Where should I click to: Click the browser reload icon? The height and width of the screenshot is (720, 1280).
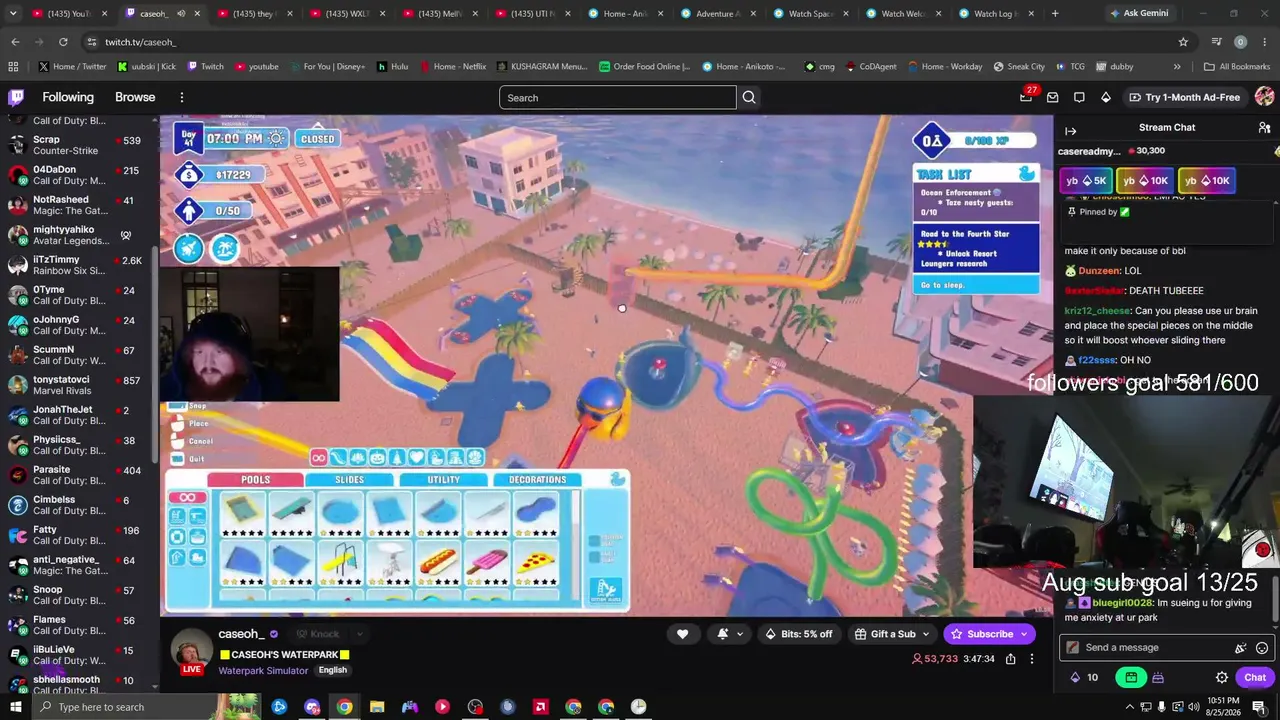63,42
